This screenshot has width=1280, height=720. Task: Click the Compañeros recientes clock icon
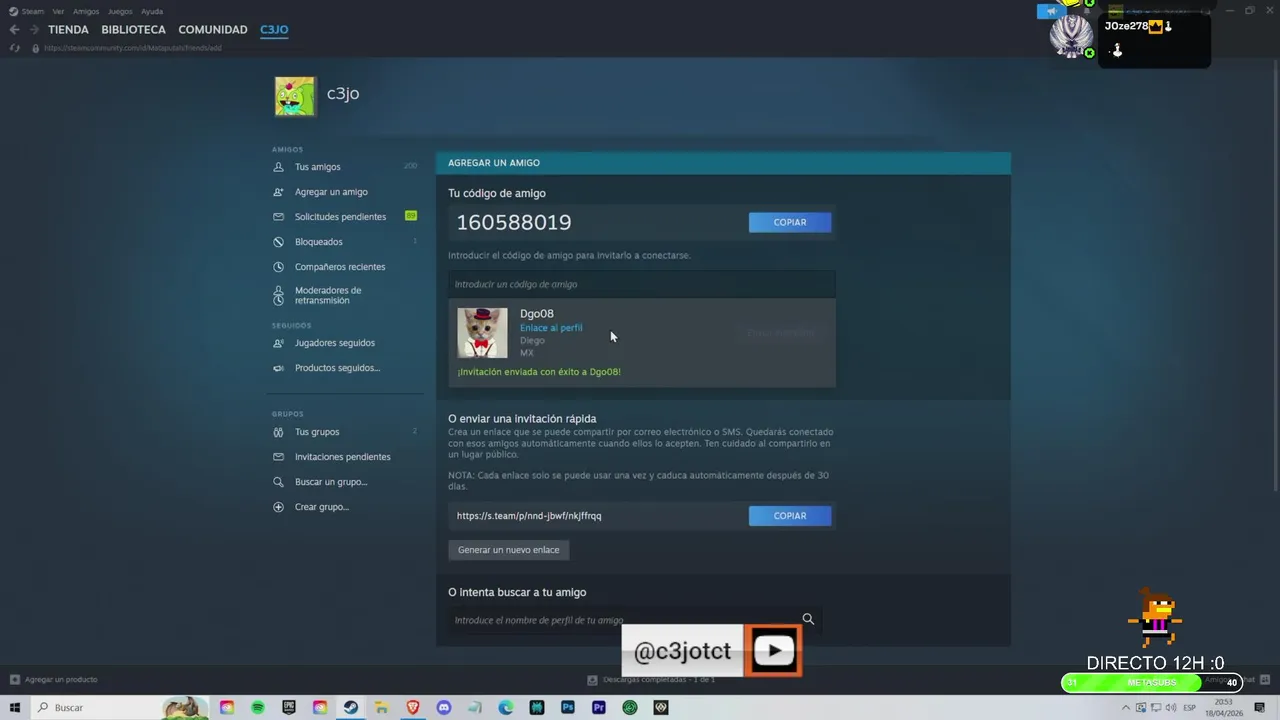click(x=278, y=267)
